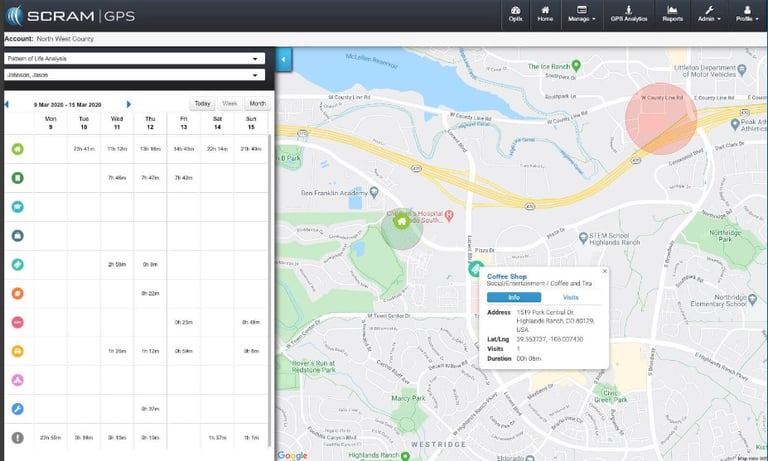Click the weekly table vertical scrollbar

[270, 289]
